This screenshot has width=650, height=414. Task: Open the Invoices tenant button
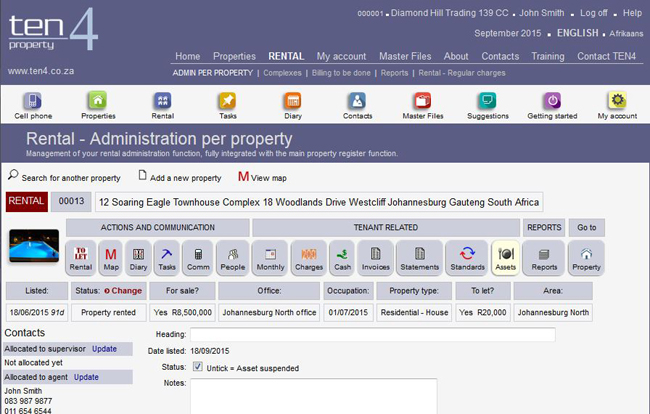[376, 258]
